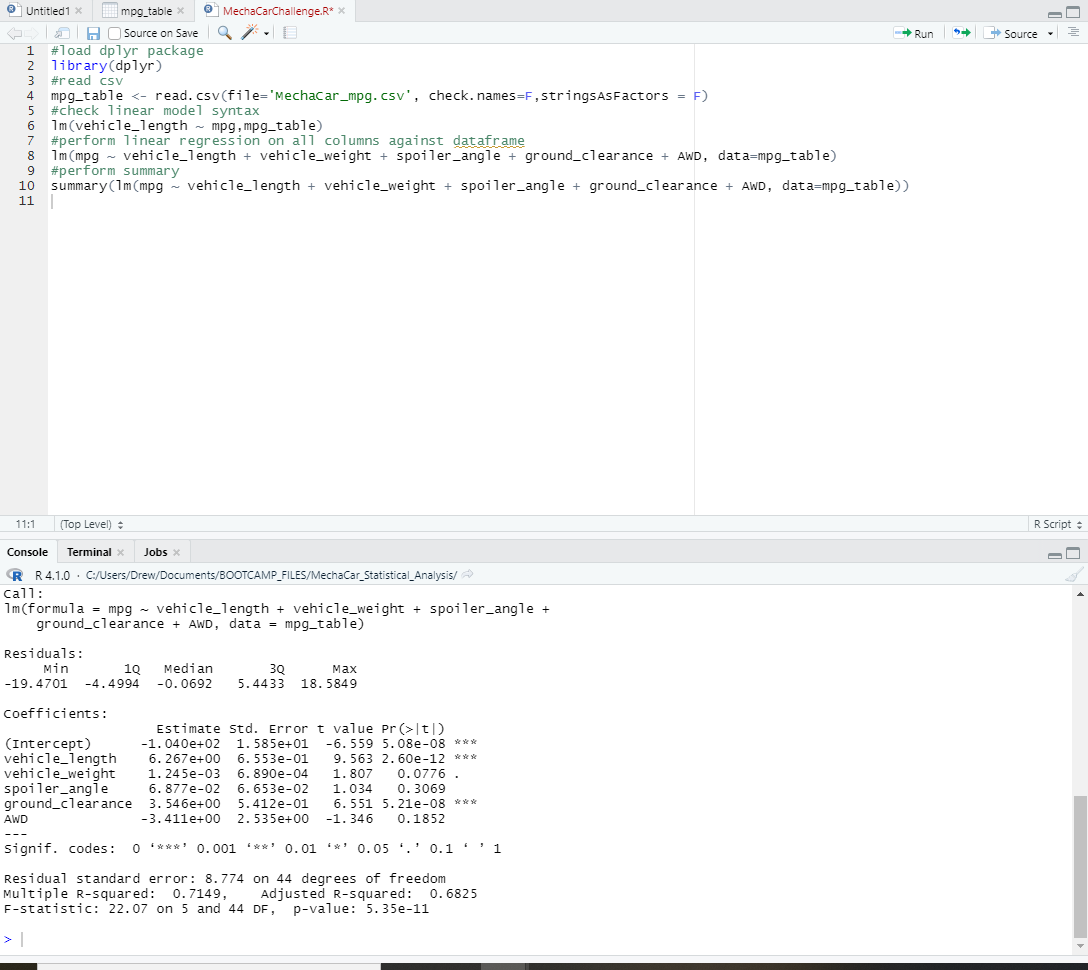Maximize the source editor pane
Viewport: 1088px width, 970px height.
1073,12
